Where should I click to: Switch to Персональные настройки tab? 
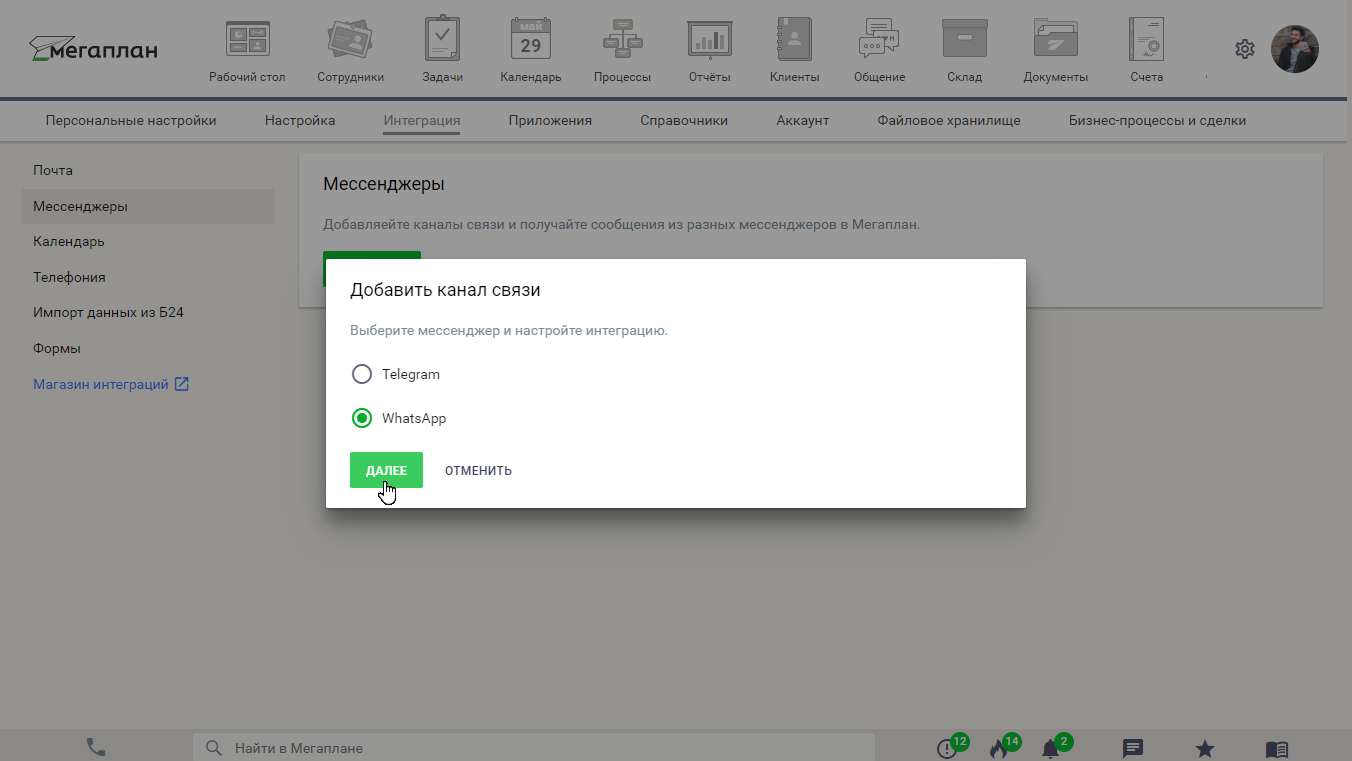(x=131, y=120)
